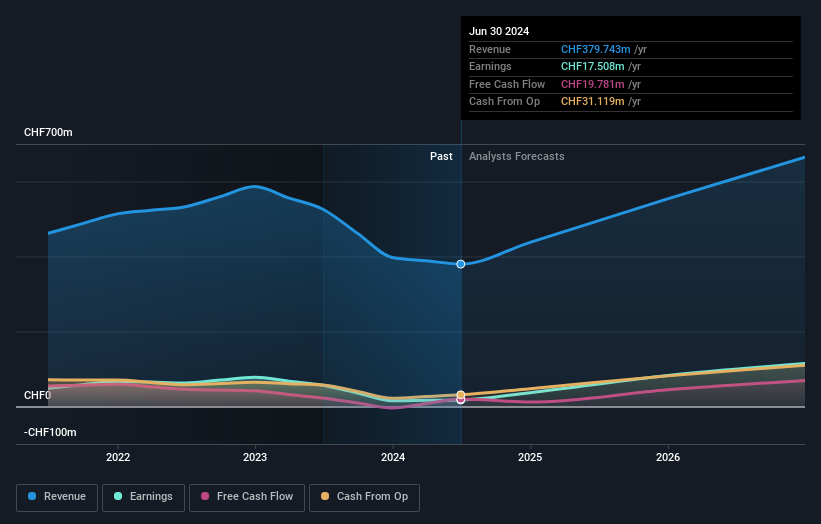Click the CHF379.743m revenue value
The image size is (821, 524).
596,49
